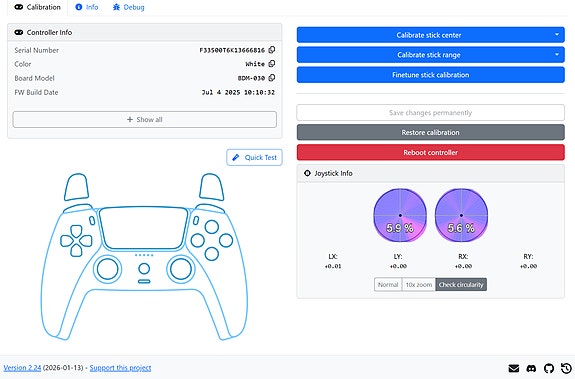
Task: Click the options button on controller diagram
Action: pyautogui.click(x=196, y=220)
